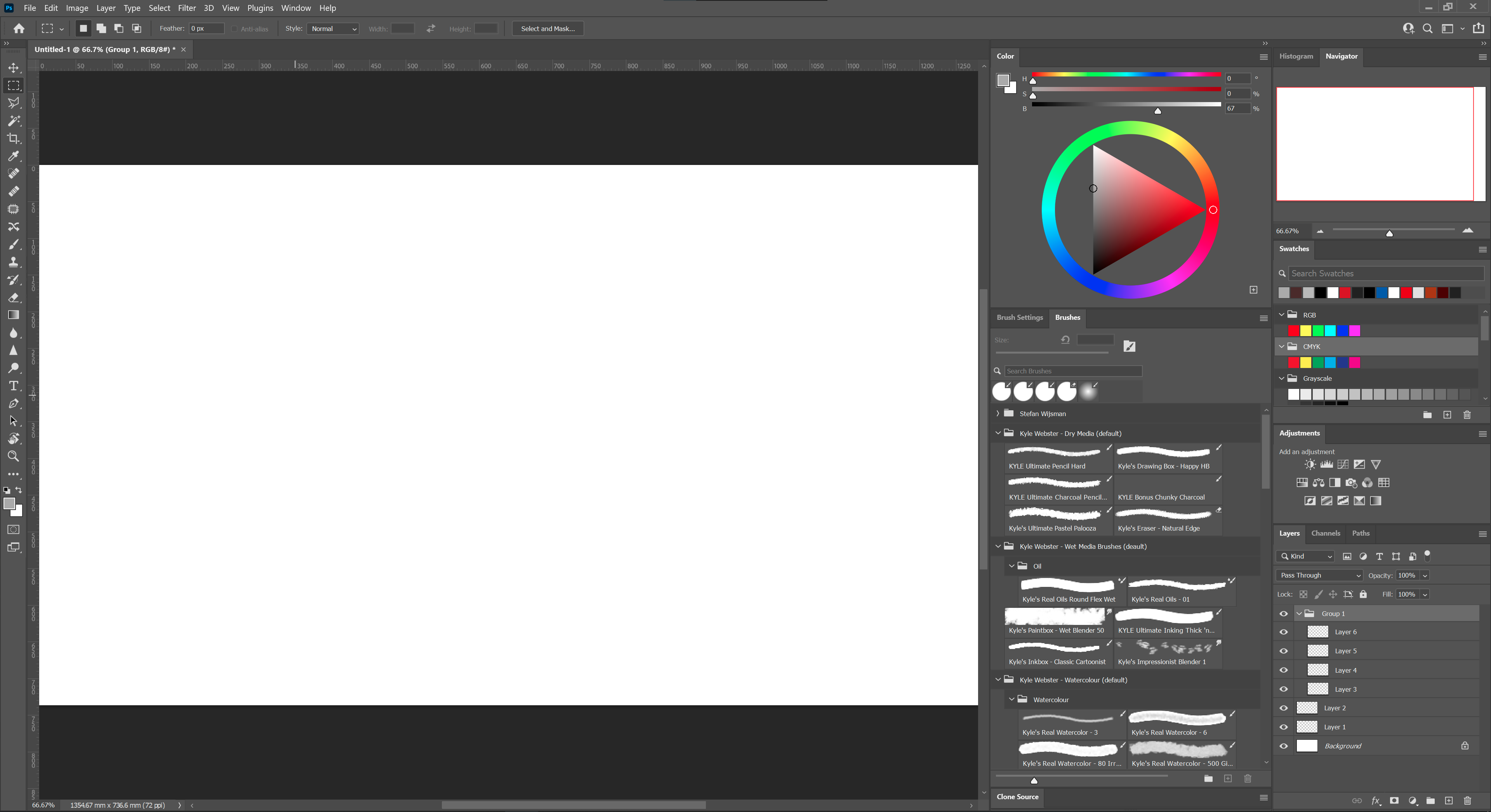Open the Pass Through blend mode dropdown
This screenshot has height=812, width=1491.
[x=1320, y=576]
